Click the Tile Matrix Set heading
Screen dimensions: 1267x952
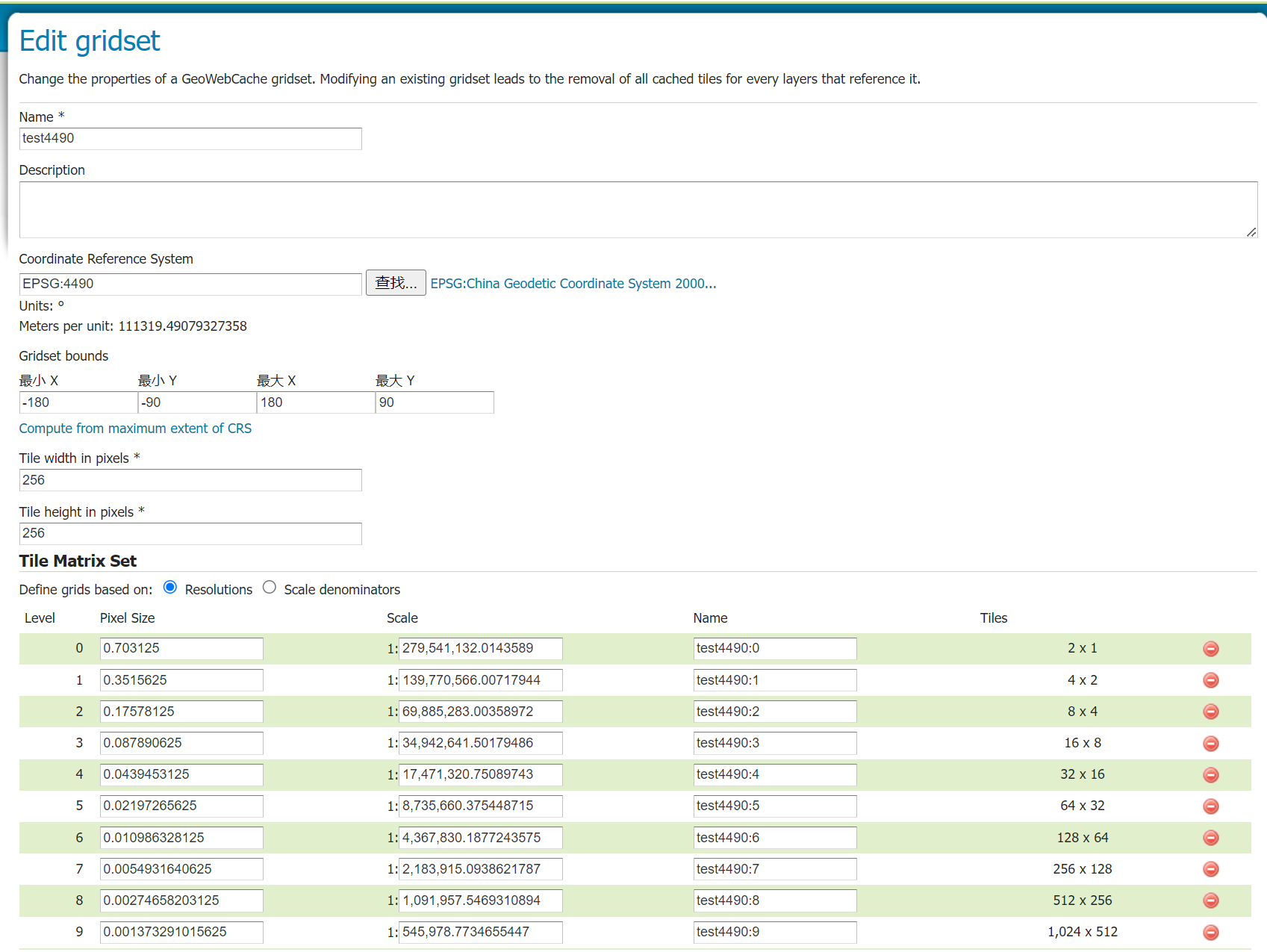pyautogui.click(x=78, y=561)
